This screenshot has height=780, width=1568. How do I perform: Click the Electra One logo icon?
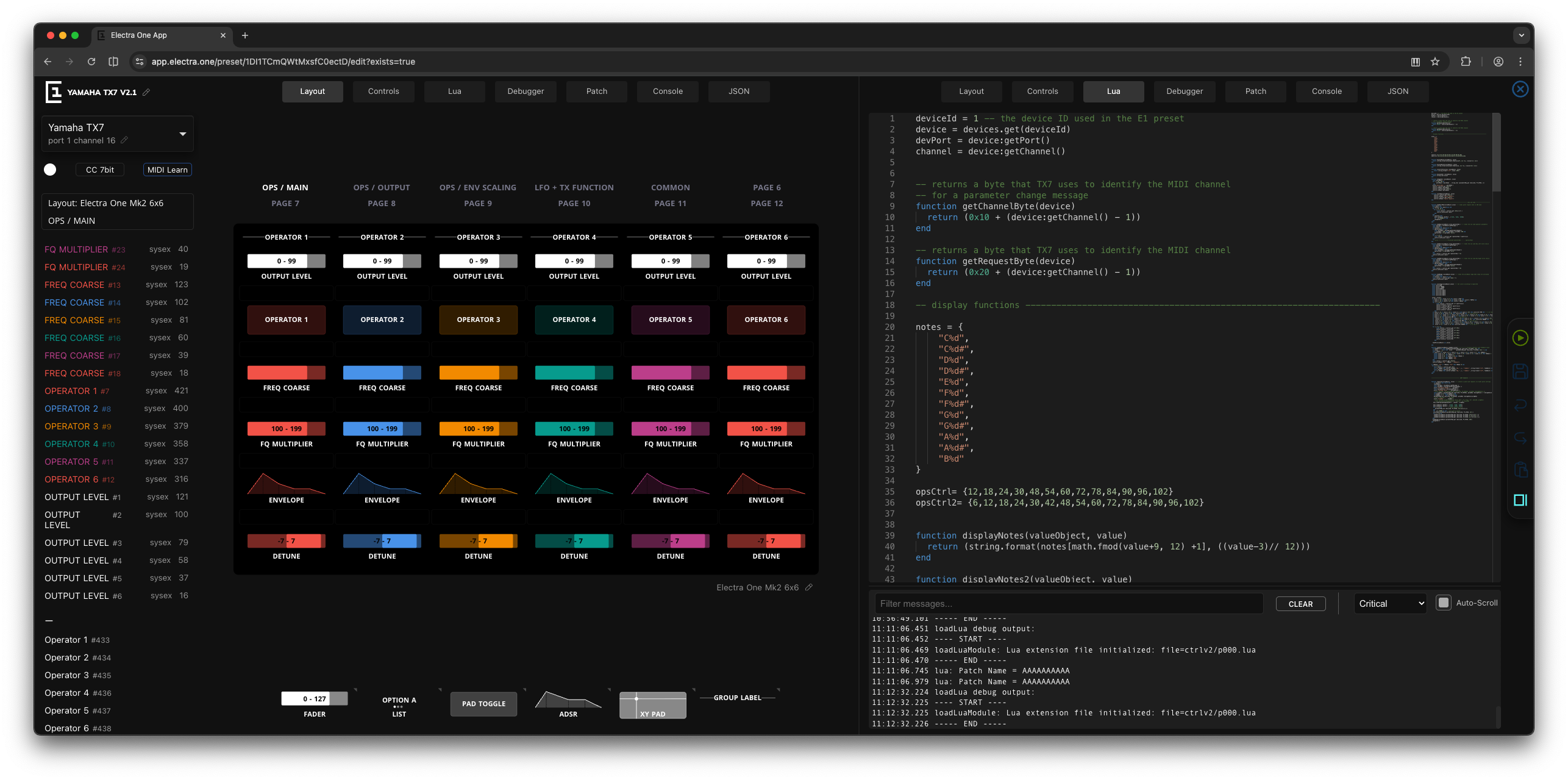point(54,92)
